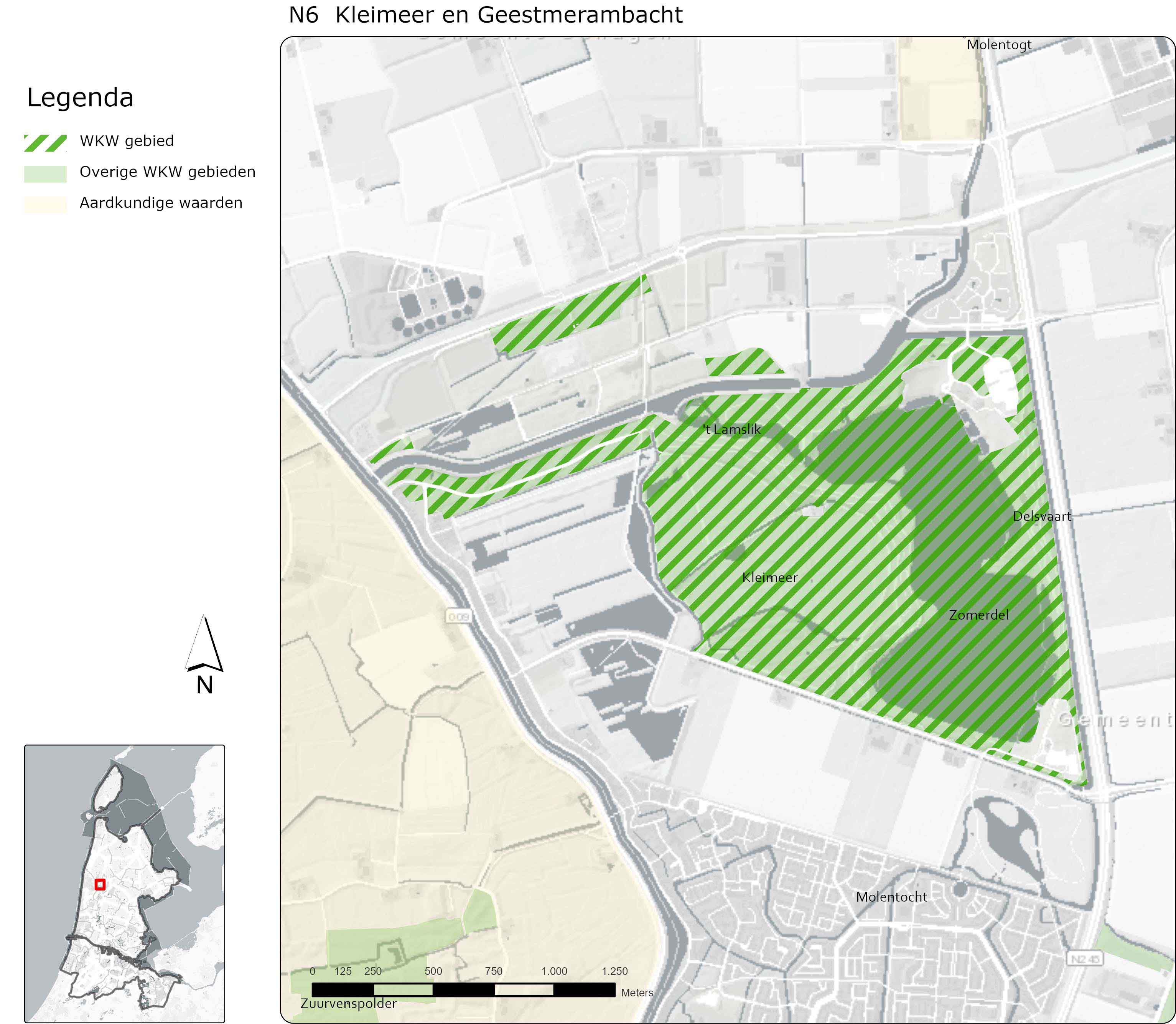Click the cream Aardkundige waarden swatch

click(x=45, y=204)
